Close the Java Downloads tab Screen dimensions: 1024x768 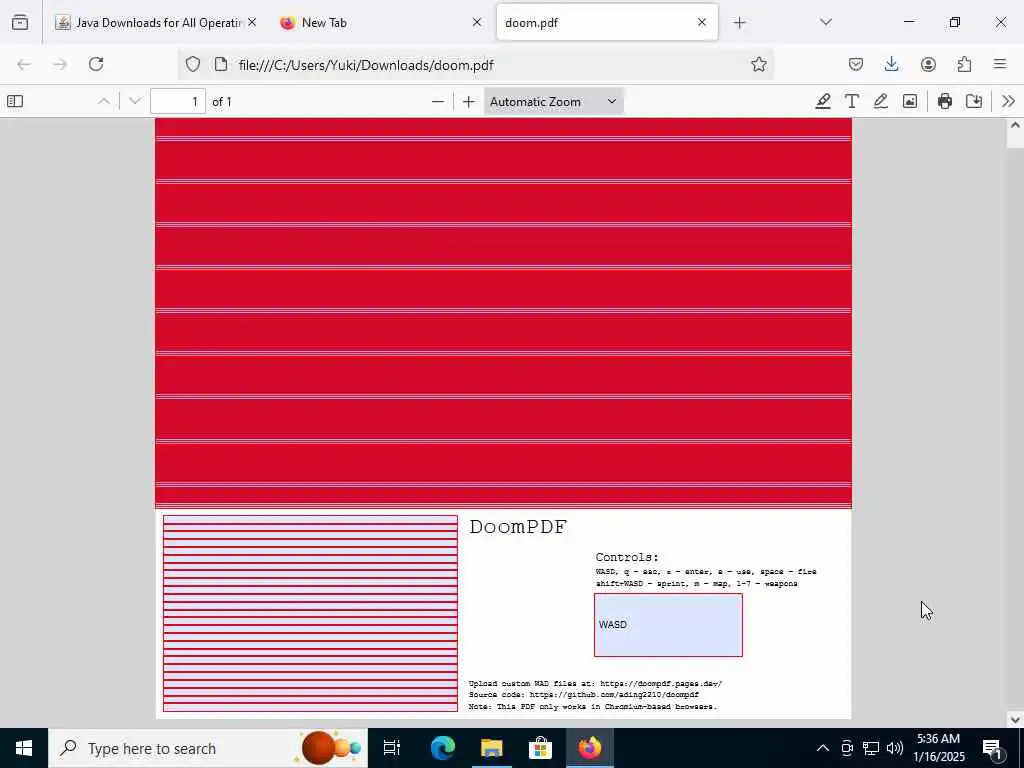click(x=252, y=23)
